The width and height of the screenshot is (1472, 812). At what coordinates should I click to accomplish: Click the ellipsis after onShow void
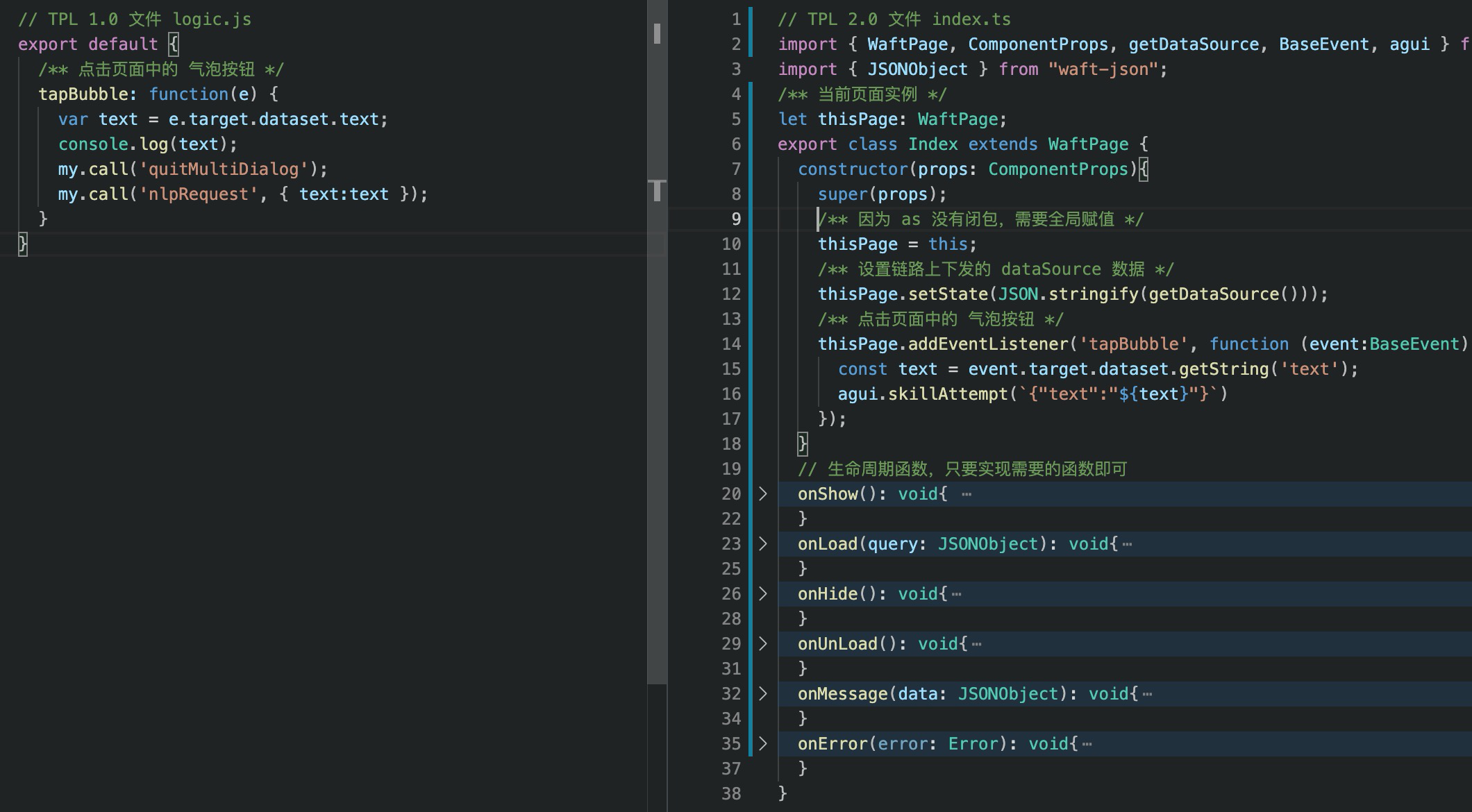(x=967, y=494)
